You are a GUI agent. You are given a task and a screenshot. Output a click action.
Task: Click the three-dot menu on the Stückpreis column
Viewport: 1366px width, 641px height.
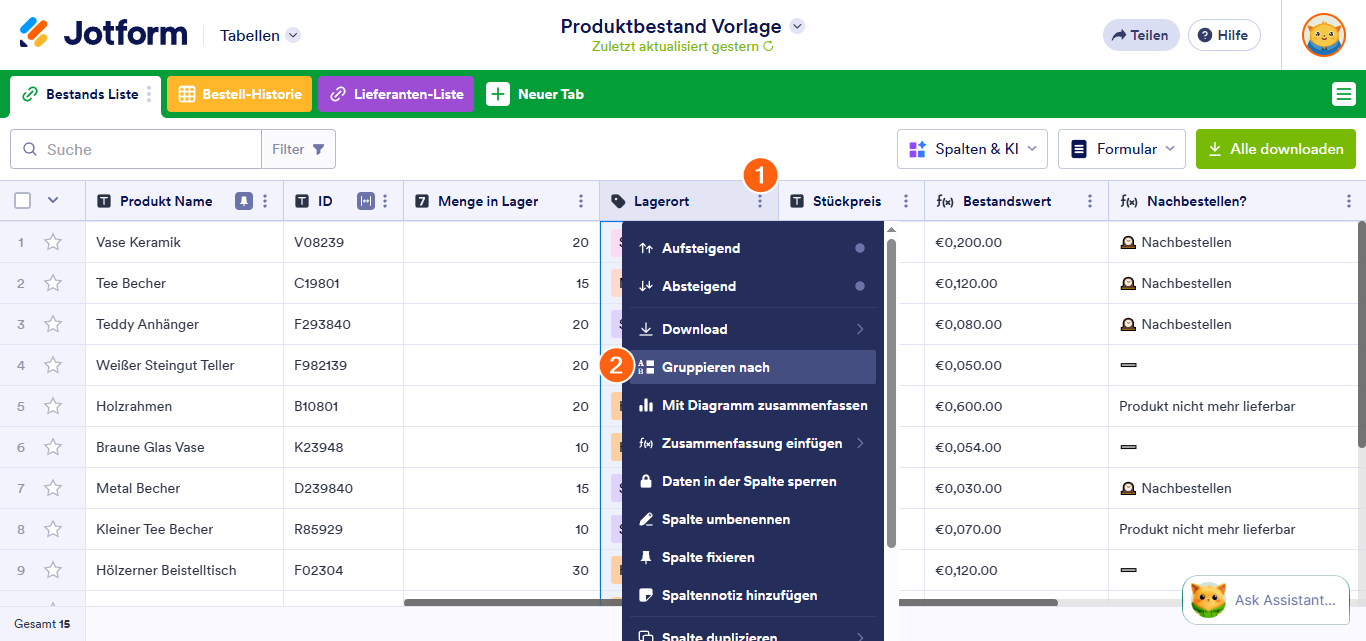coord(908,200)
